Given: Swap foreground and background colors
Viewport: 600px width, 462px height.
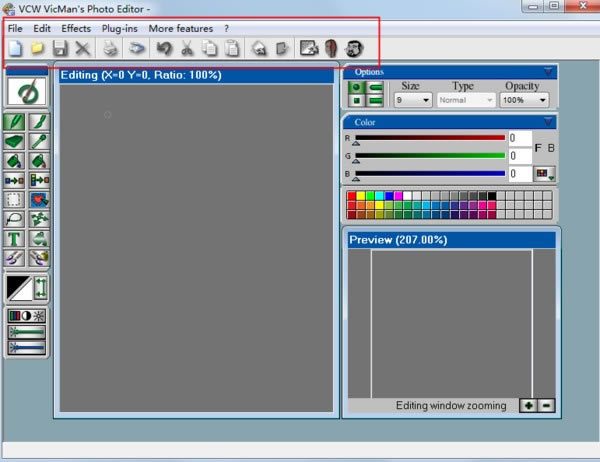Looking at the screenshot, I should [x=41, y=288].
